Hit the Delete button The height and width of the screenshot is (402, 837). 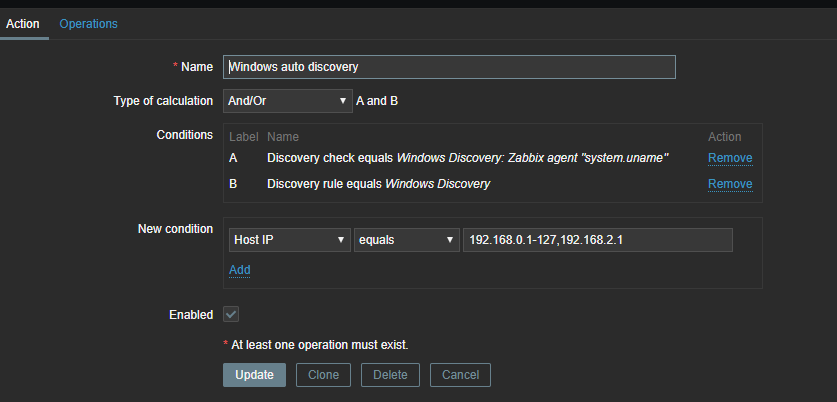click(390, 375)
